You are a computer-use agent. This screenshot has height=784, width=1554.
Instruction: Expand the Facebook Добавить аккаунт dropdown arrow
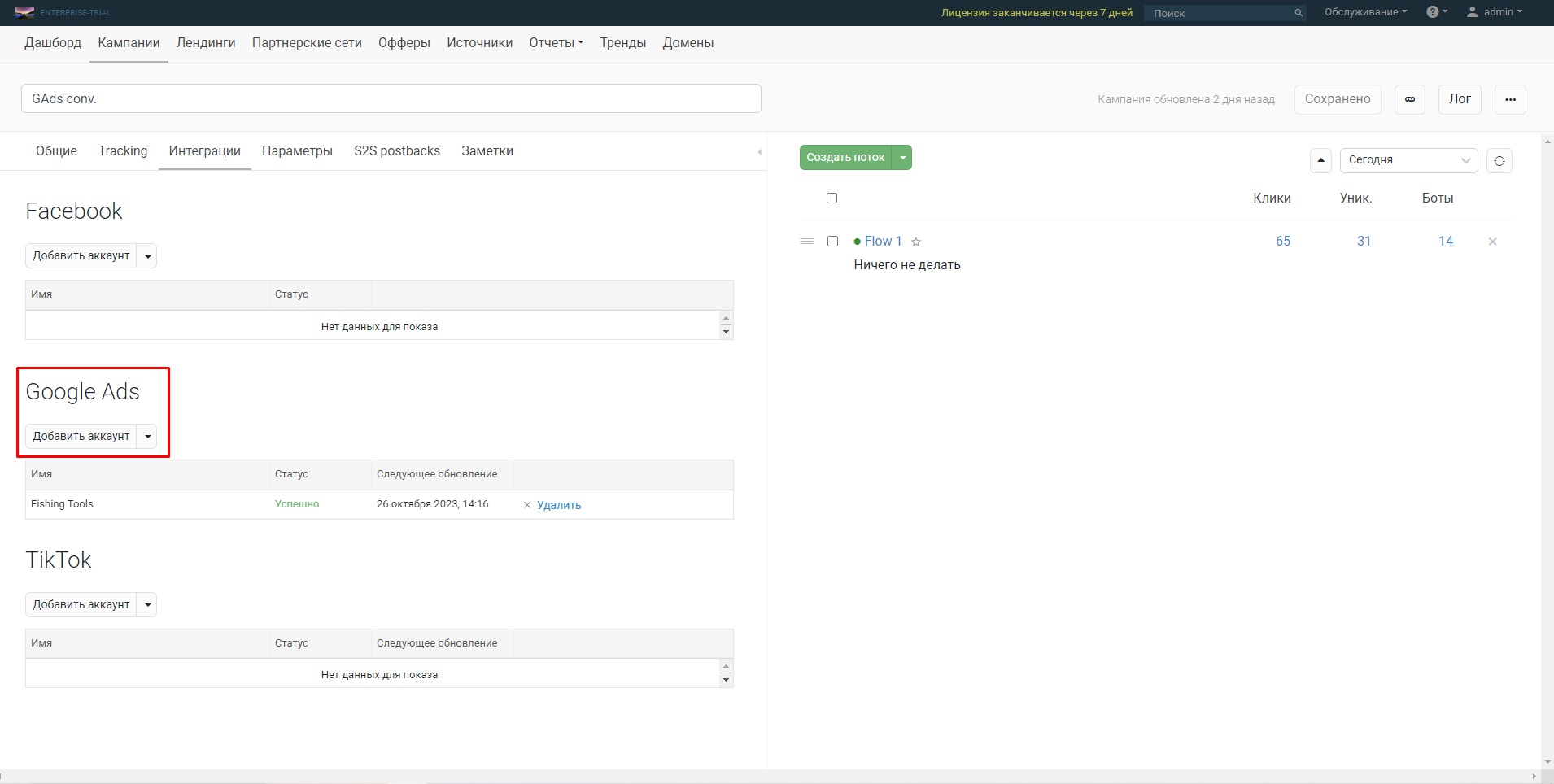coord(147,256)
